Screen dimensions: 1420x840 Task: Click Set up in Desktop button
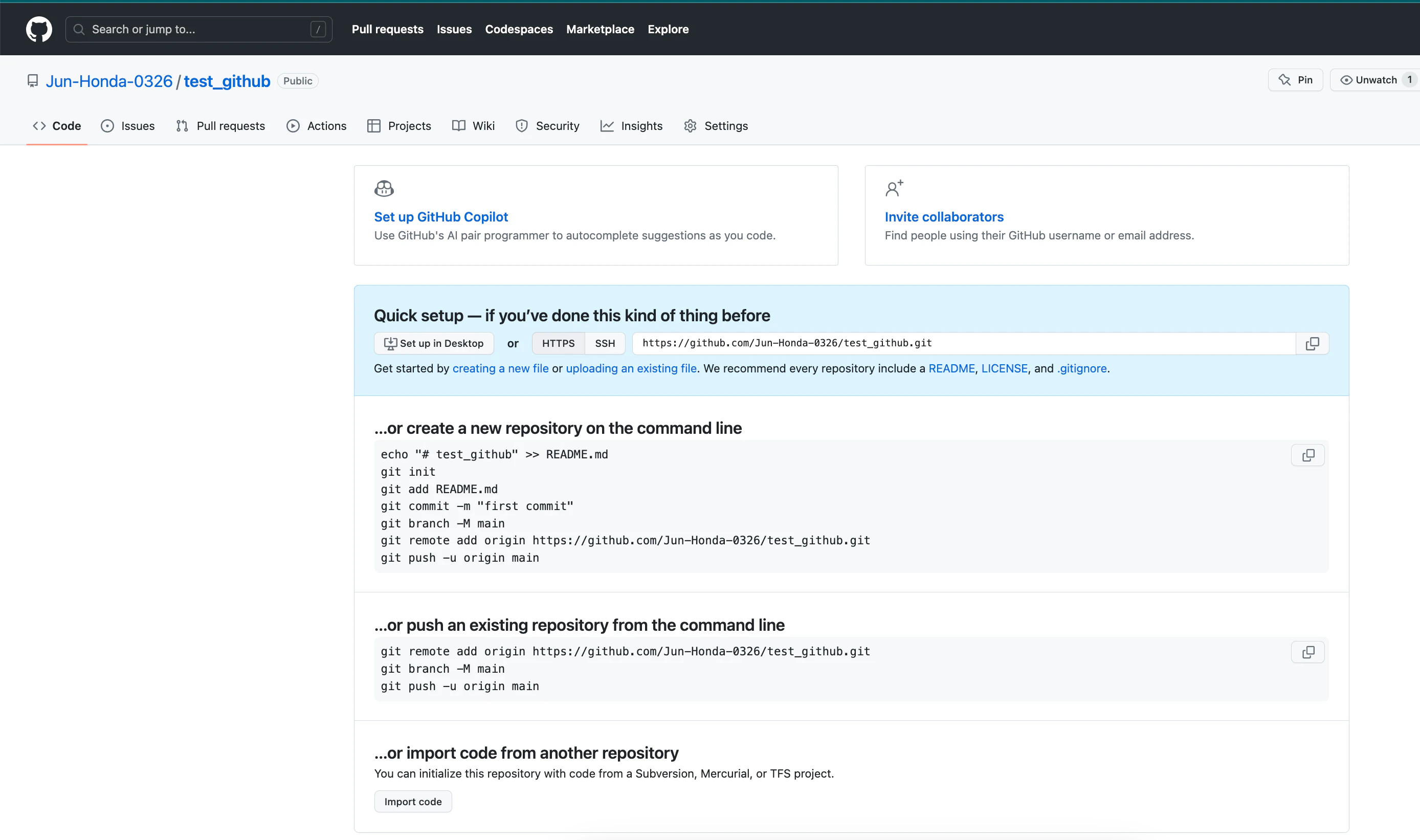tap(434, 344)
